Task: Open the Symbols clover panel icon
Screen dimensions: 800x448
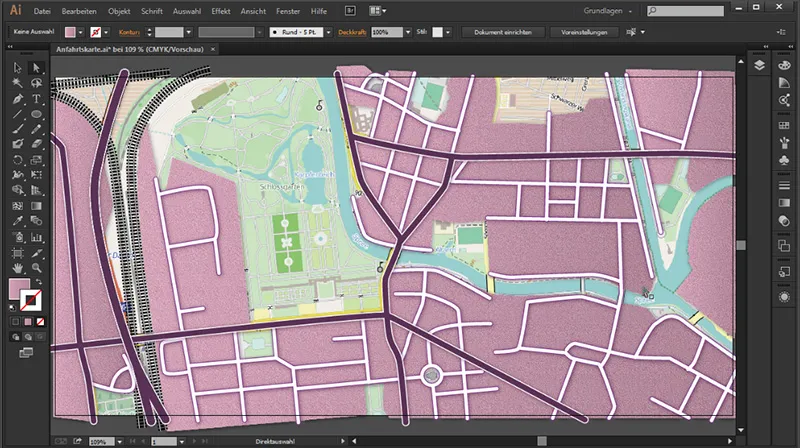Action: 784,160
